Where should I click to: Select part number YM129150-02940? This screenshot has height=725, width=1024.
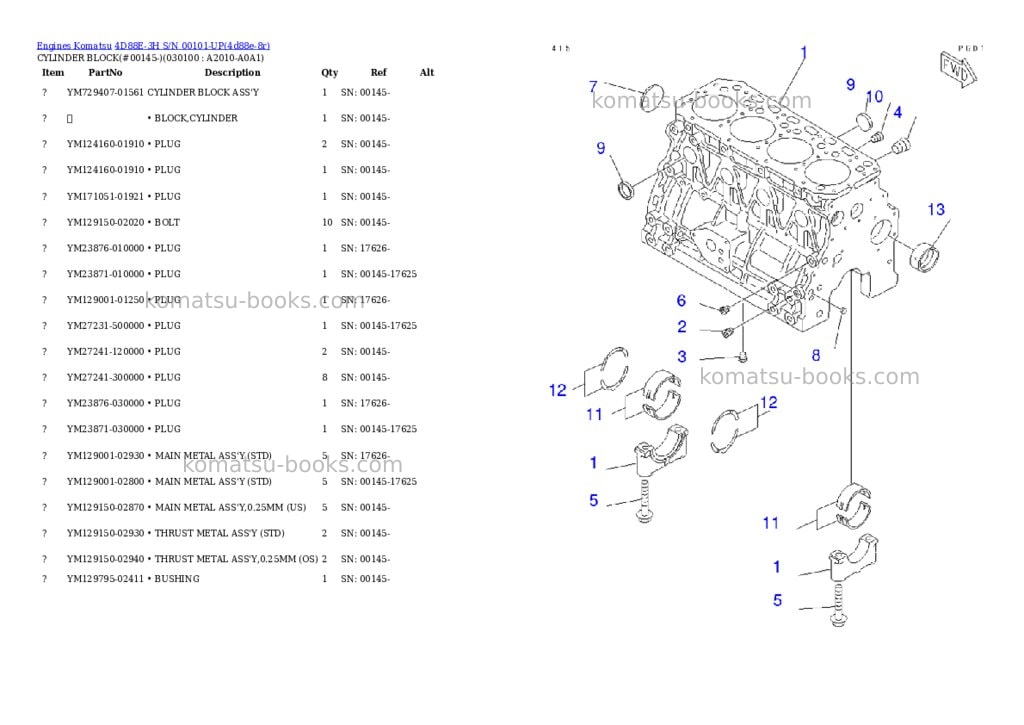tap(105, 558)
